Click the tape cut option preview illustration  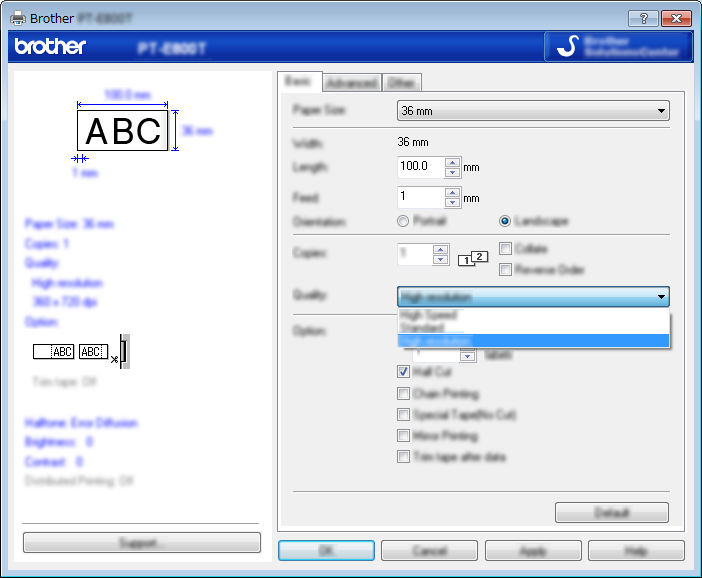[81, 351]
